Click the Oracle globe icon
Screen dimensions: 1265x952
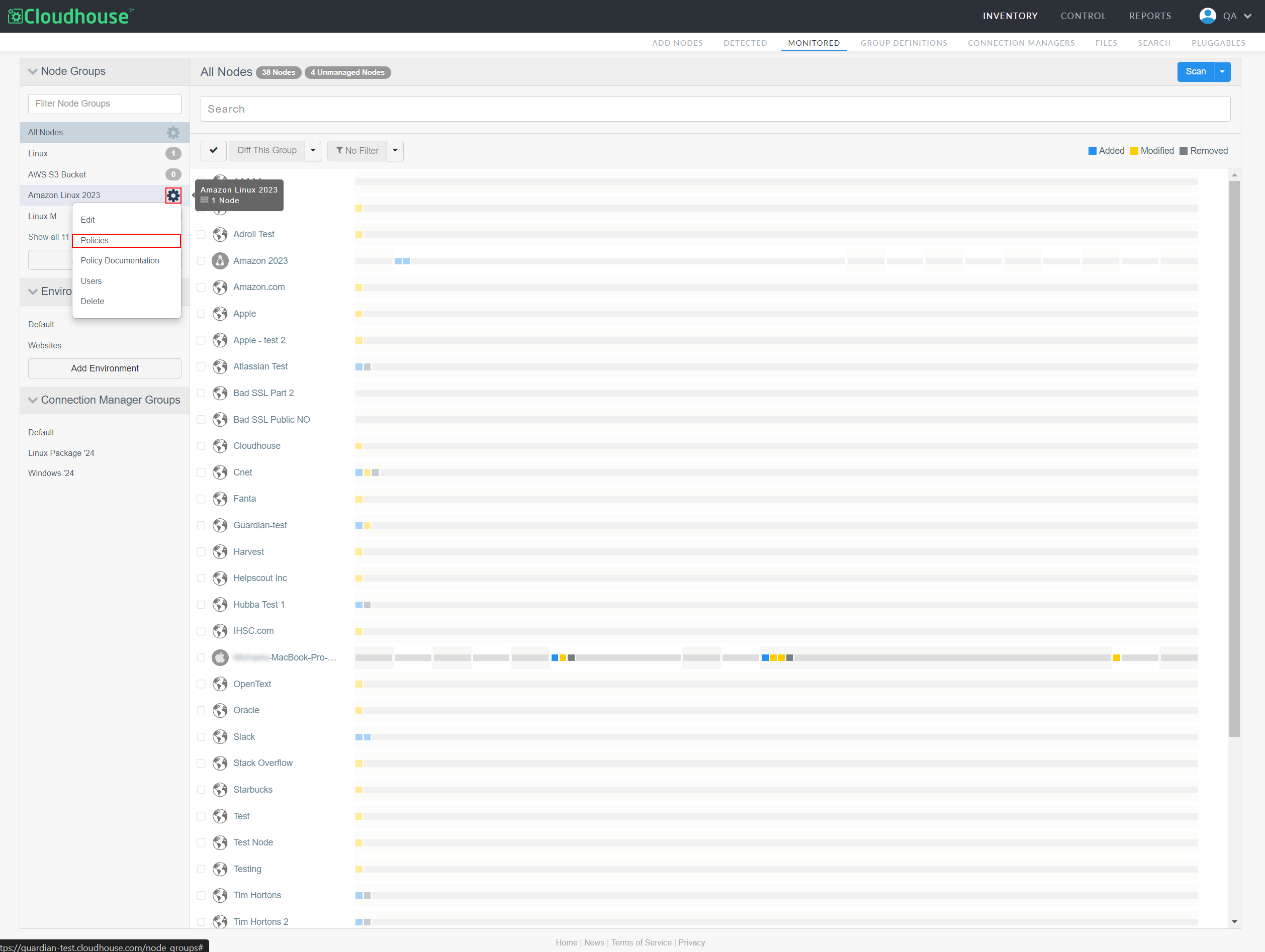click(x=220, y=710)
